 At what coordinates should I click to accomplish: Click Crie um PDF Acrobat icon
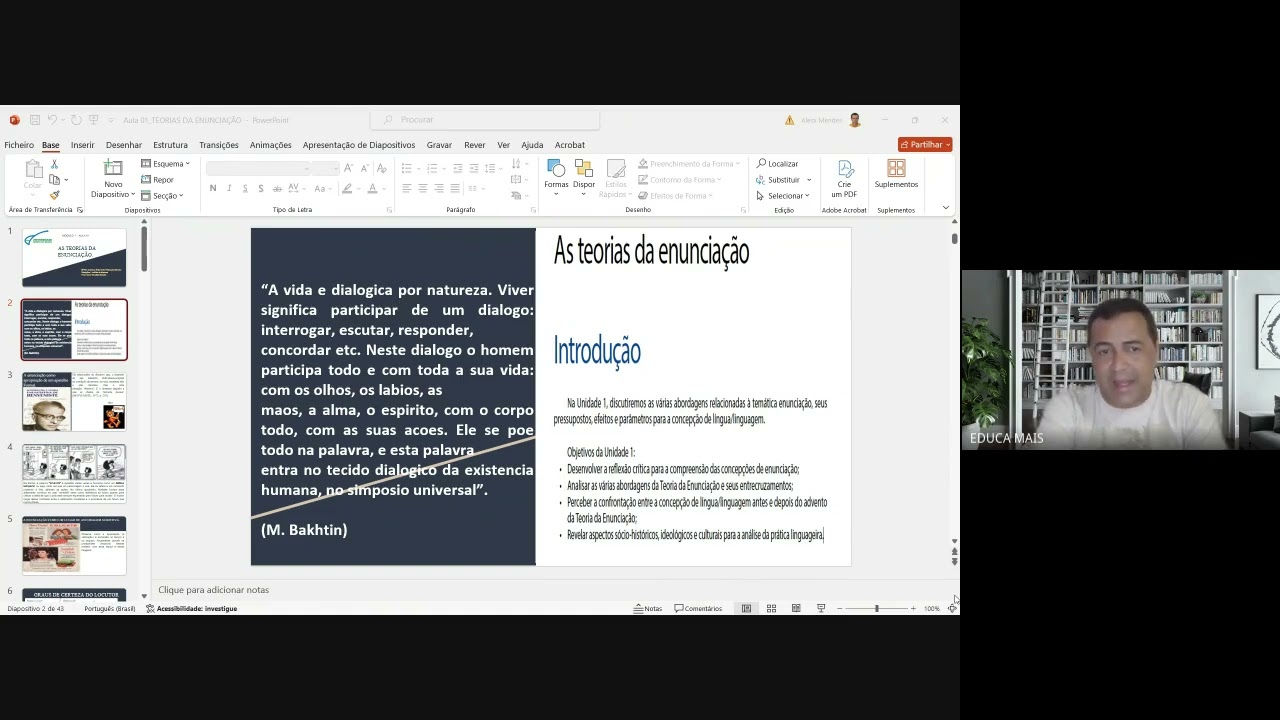click(x=845, y=178)
